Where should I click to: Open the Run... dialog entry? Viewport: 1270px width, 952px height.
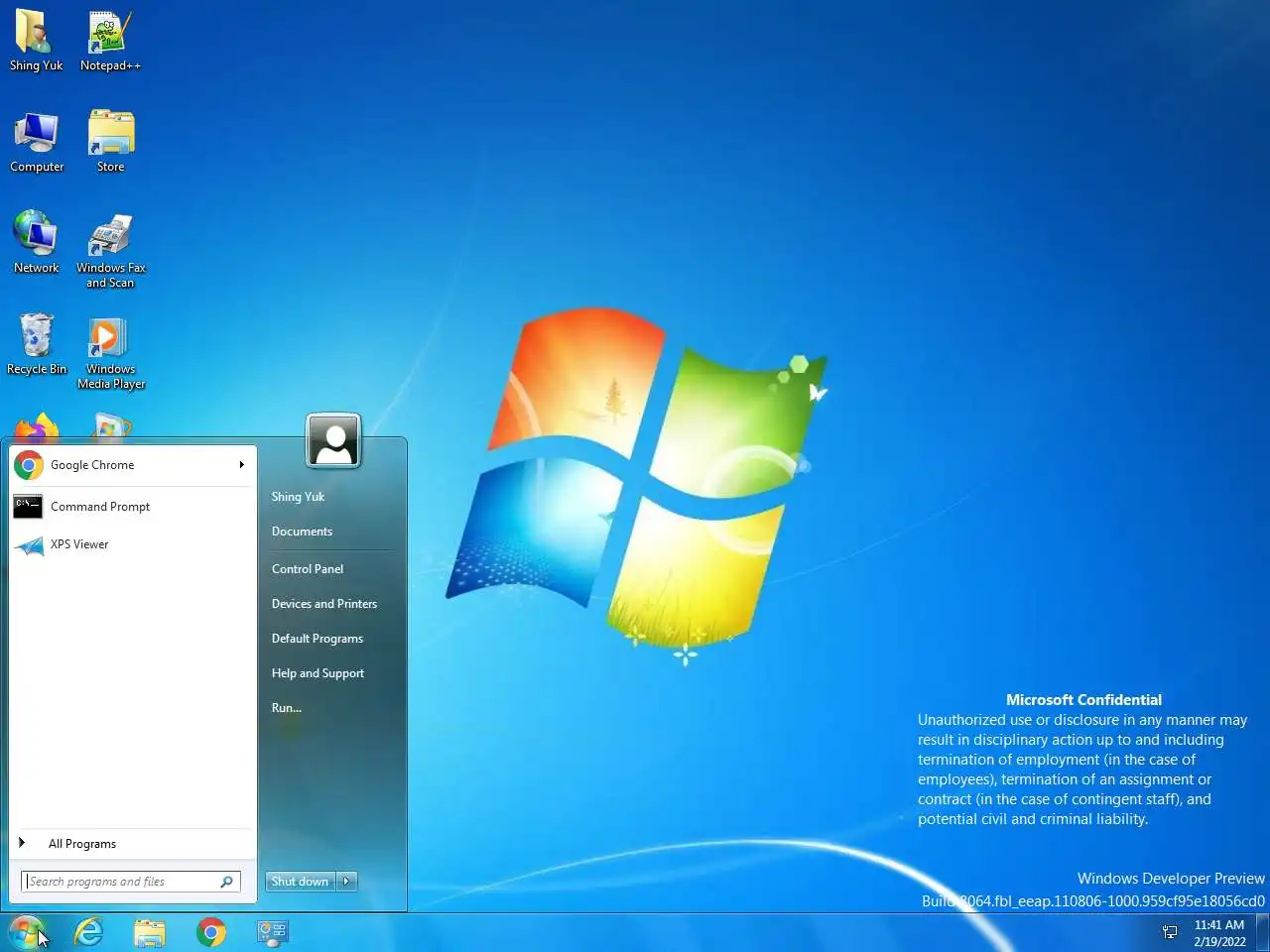click(x=287, y=708)
